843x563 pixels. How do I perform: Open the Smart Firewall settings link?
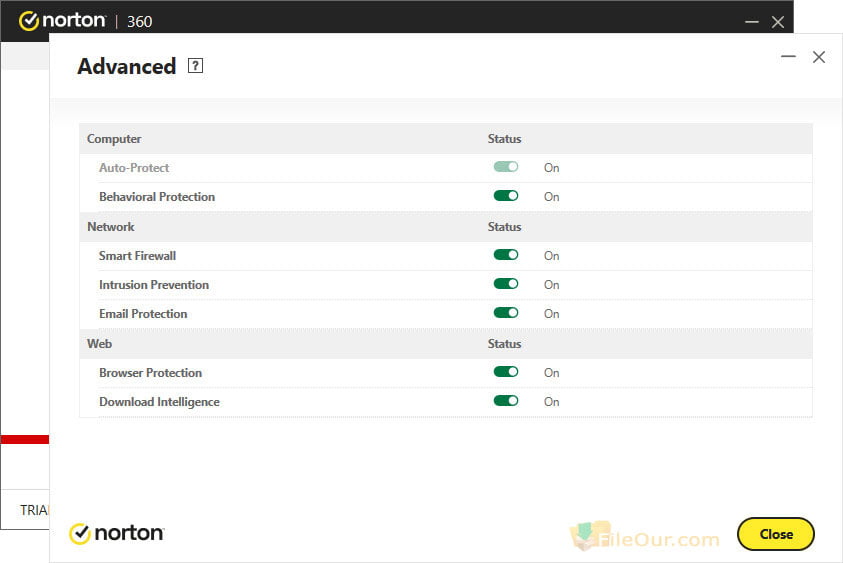(137, 256)
